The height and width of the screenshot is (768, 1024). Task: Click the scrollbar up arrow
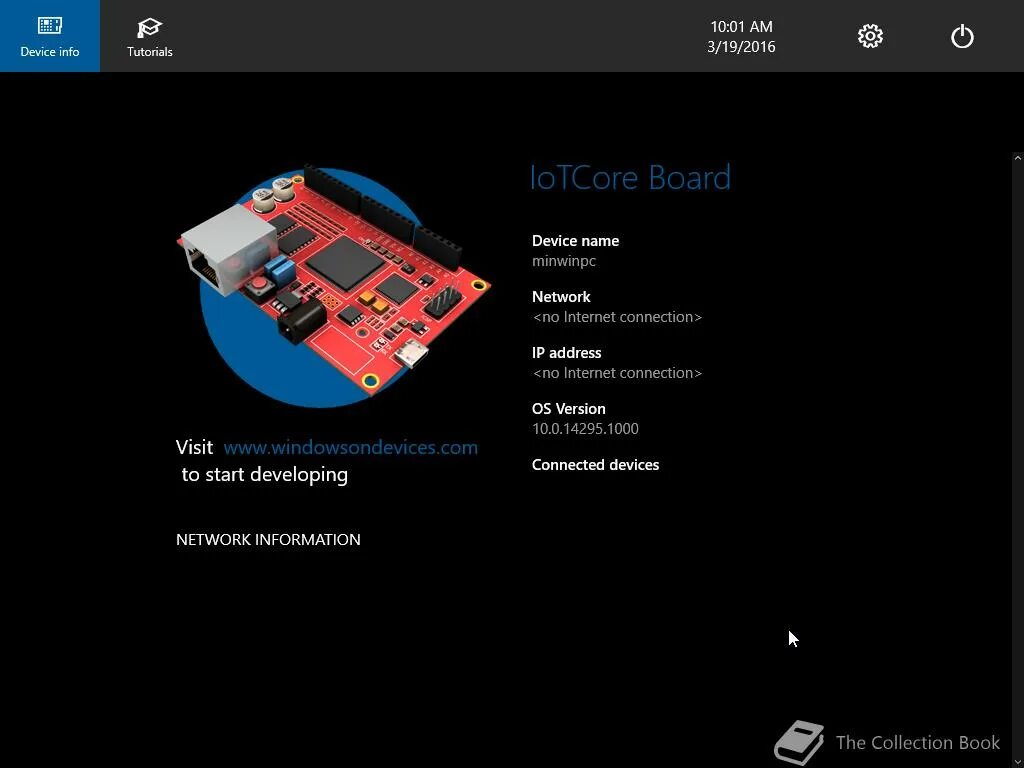point(1017,157)
